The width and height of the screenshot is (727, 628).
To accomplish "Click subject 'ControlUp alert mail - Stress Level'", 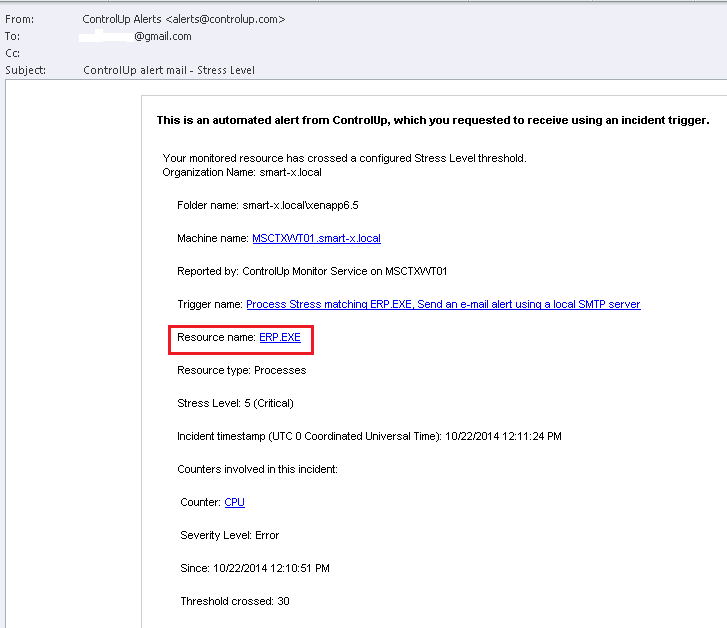I will [169, 70].
